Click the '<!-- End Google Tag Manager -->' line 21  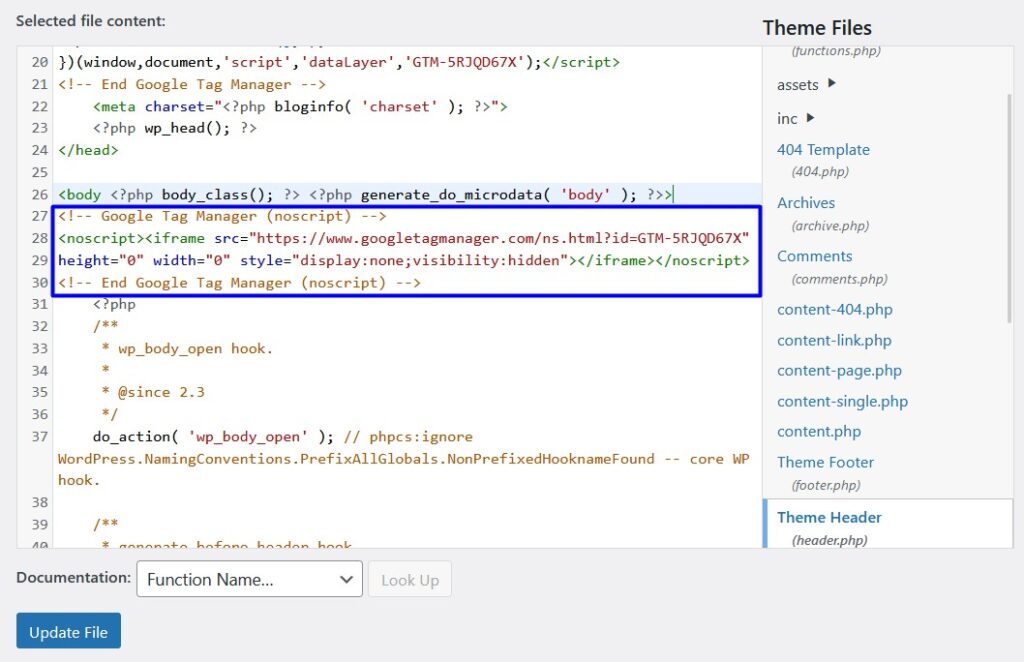pos(191,84)
